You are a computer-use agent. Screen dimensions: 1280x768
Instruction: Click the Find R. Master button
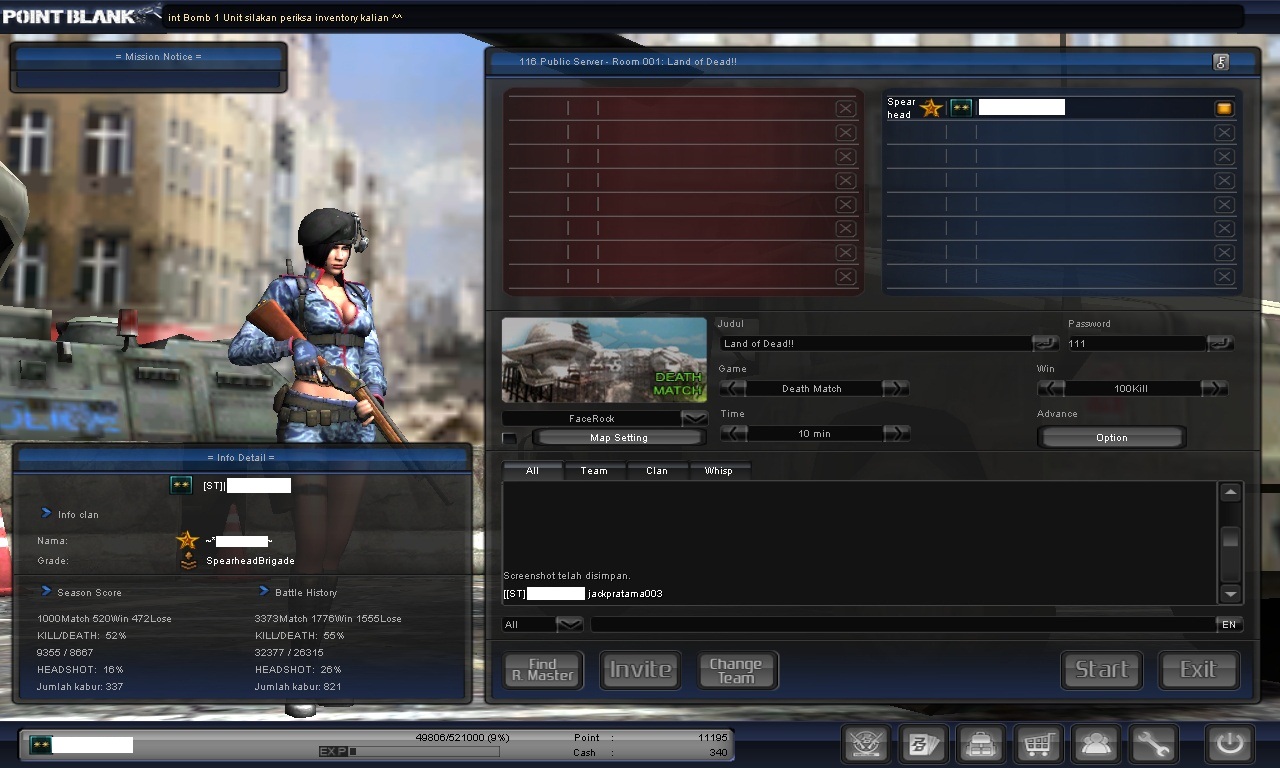click(x=543, y=670)
